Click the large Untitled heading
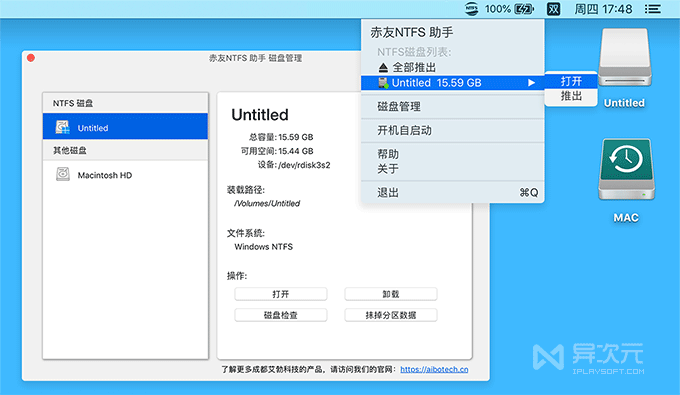This screenshot has height=395, width=680. coord(260,115)
